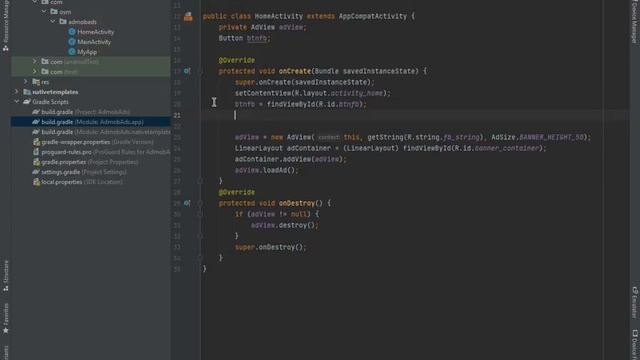Click fold marker at onDestroy closing brace
Screen dimensions: 640x360
200,258
